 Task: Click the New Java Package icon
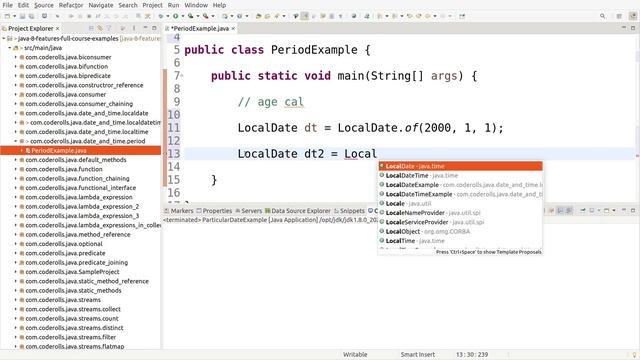point(225,16)
